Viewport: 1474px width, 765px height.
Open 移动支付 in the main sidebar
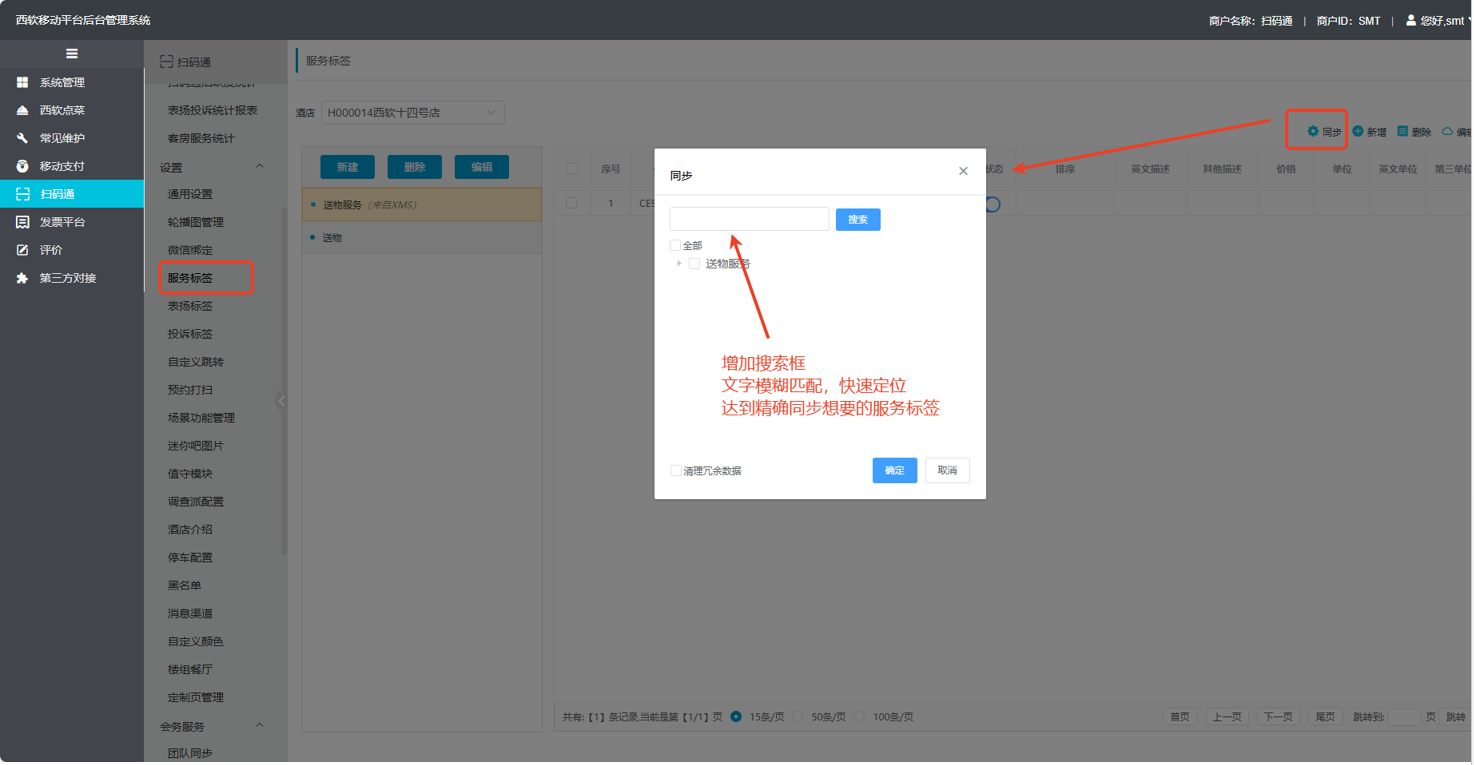coord(62,166)
